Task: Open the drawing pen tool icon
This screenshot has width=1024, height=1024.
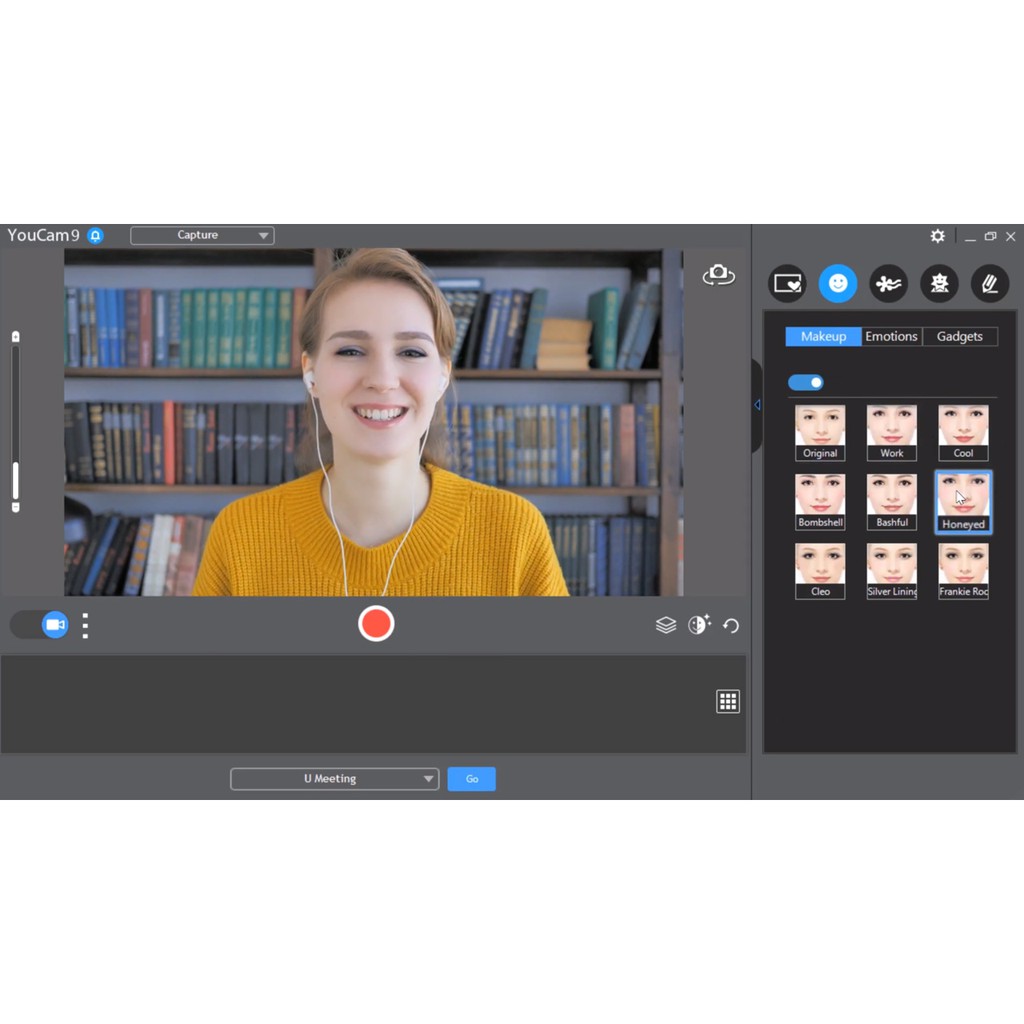Action: (990, 283)
